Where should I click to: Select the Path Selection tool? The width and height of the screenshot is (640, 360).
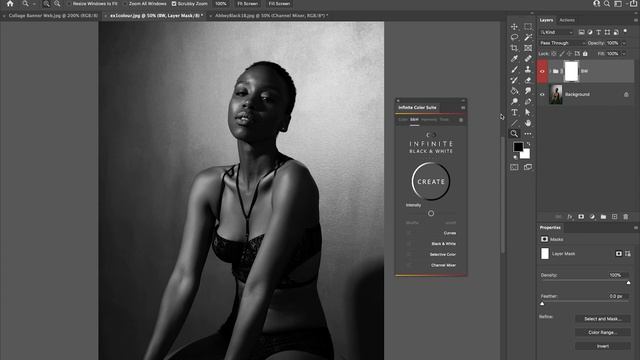(x=528, y=112)
